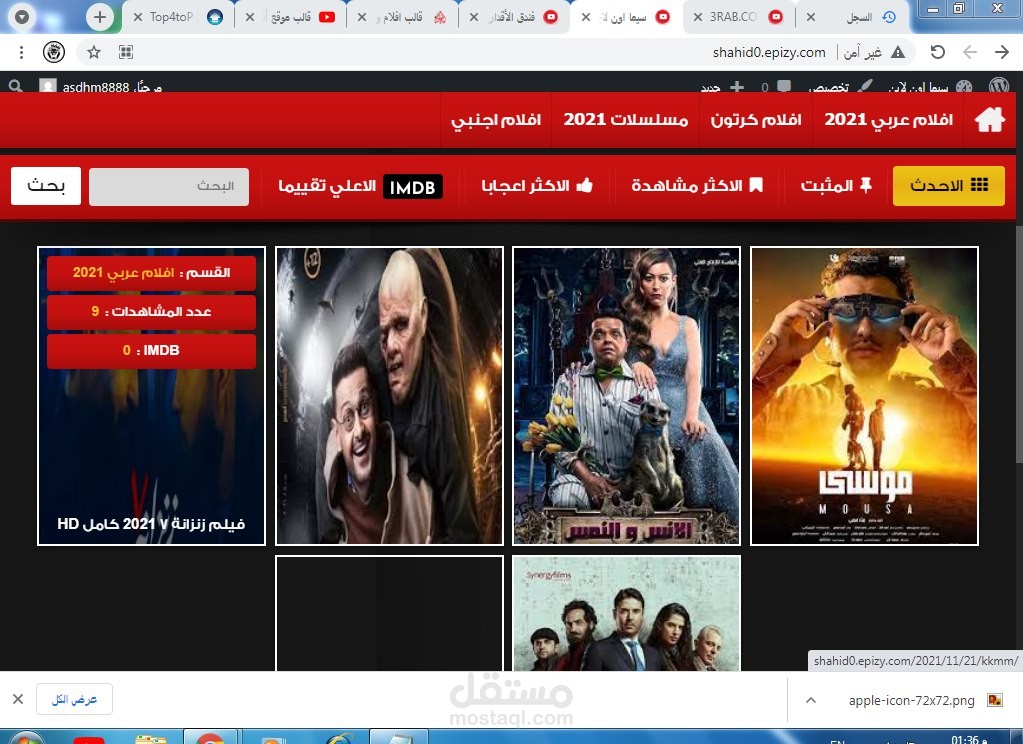Open the افلام اجنبي menu item
This screenshot has height=744, width=1023.
click(x=496, y=119)
